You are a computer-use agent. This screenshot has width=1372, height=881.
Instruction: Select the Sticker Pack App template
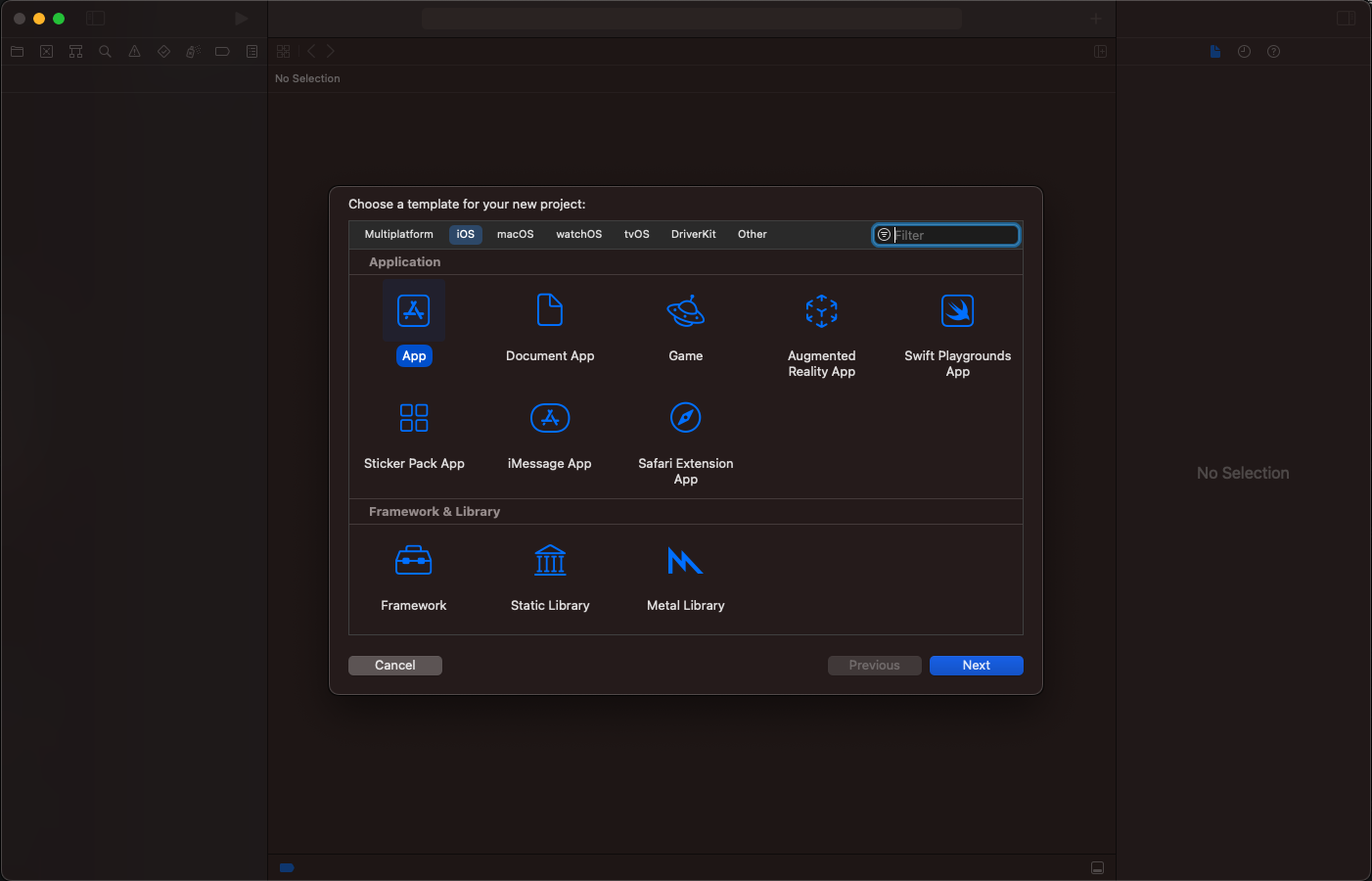click(414, 436)
